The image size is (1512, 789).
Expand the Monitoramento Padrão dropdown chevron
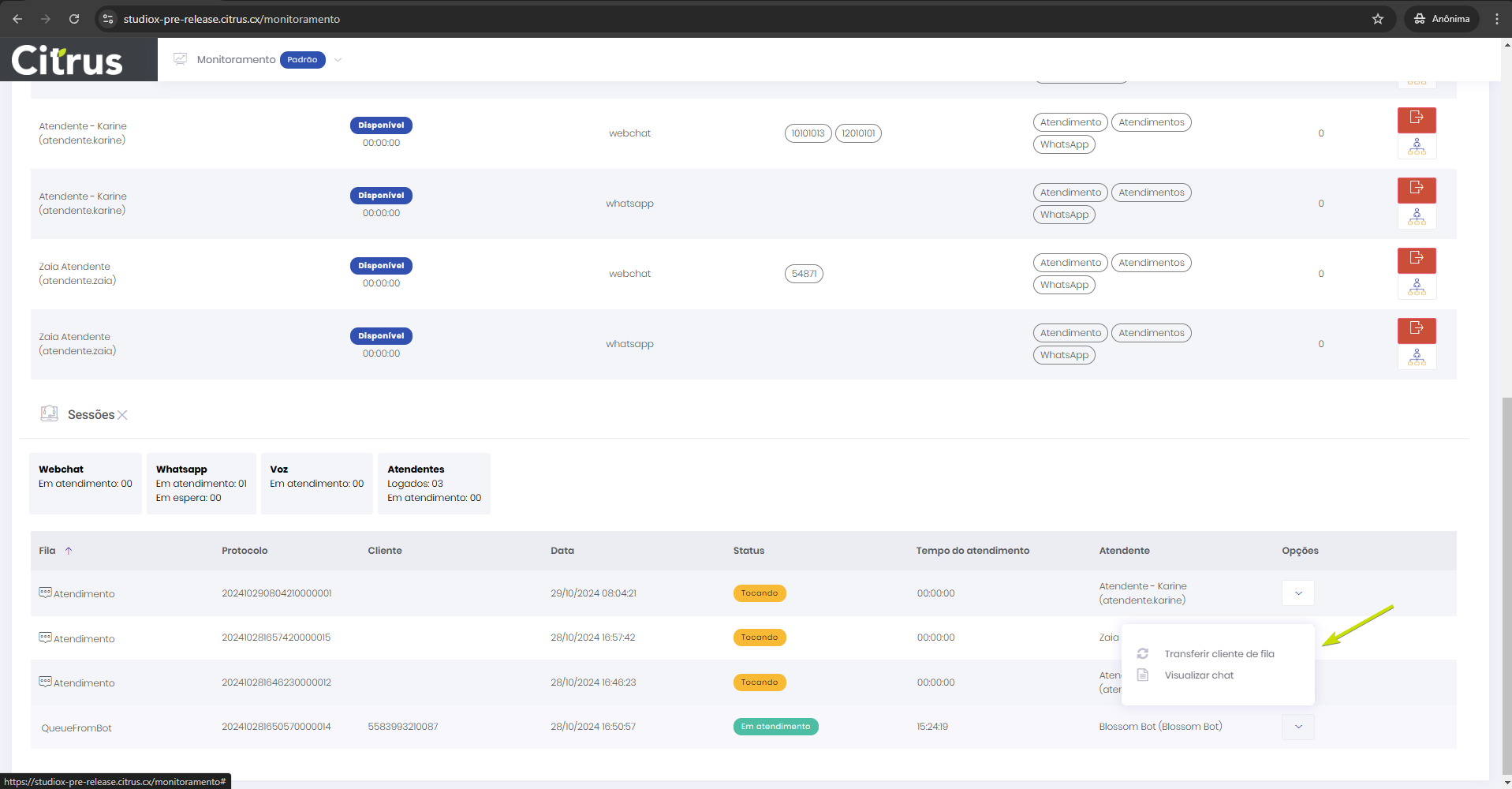point(338,60)
